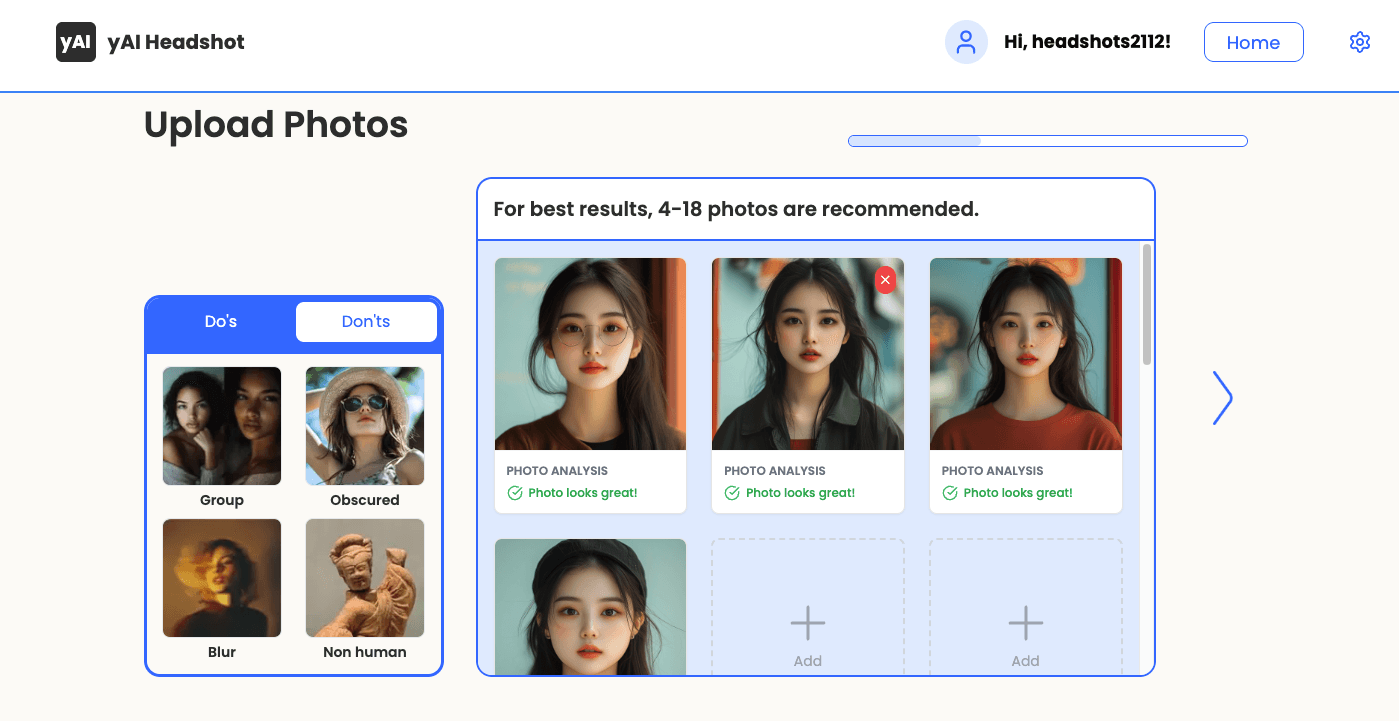Click the plus icon in right Add slot
The height and width of the screenshot is (721, 1399).
tap(1025, 623)
